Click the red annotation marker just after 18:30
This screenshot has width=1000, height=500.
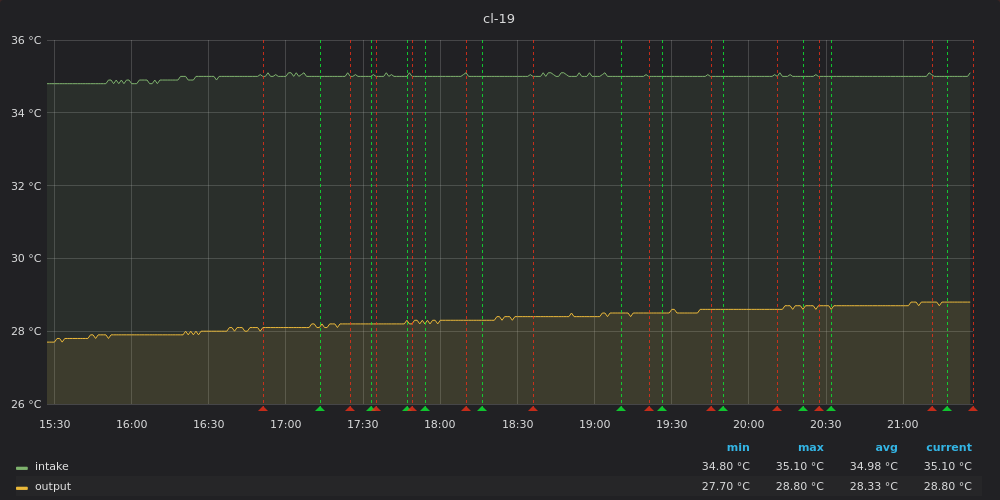[x=533, y=408]
